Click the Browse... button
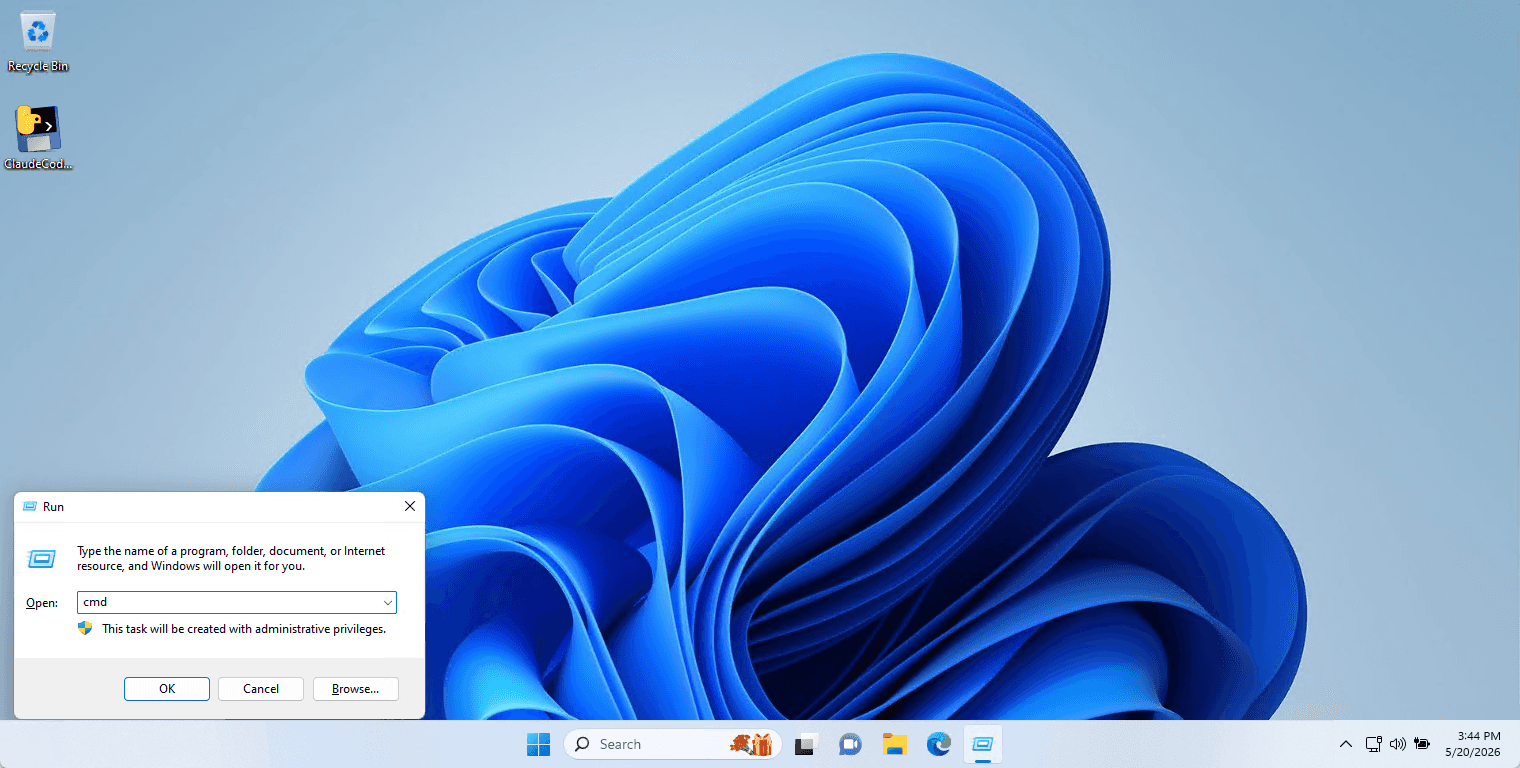 [x=355, y=689]
